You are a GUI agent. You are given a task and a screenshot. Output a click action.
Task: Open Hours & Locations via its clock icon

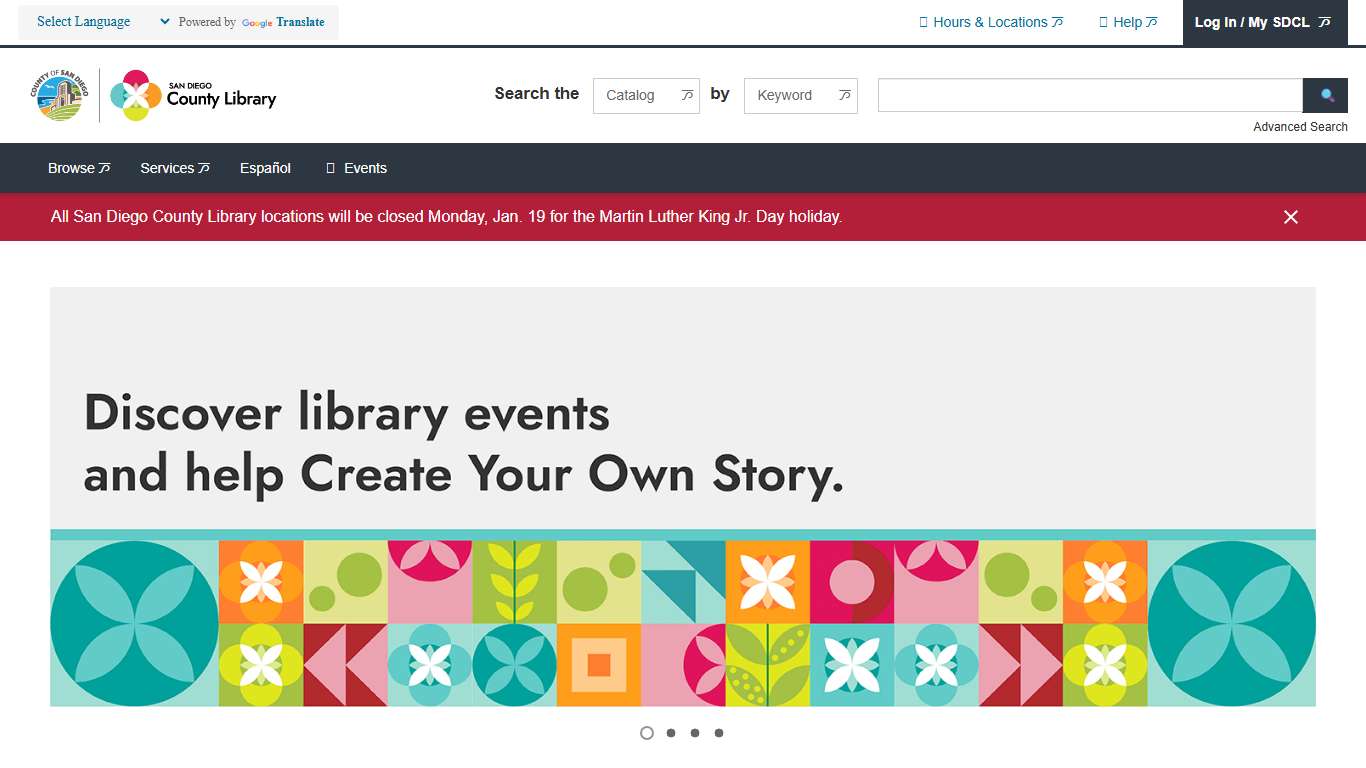[x=922, y=21]
